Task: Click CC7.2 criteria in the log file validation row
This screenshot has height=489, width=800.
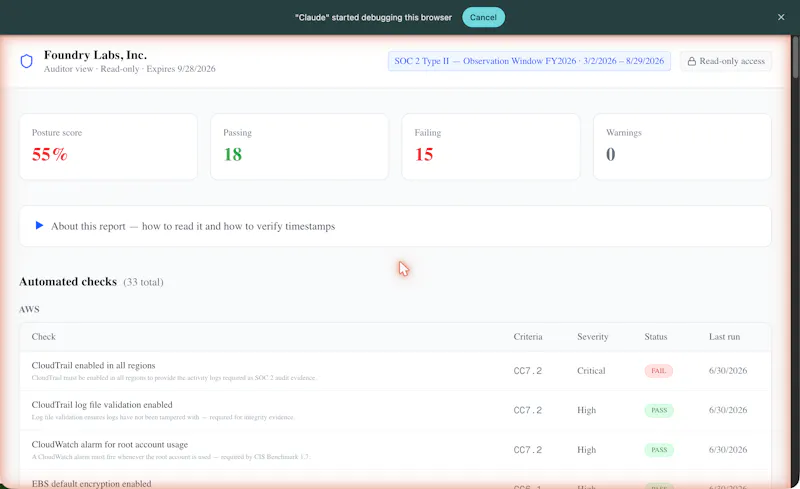Action: (x=528, y=410)
